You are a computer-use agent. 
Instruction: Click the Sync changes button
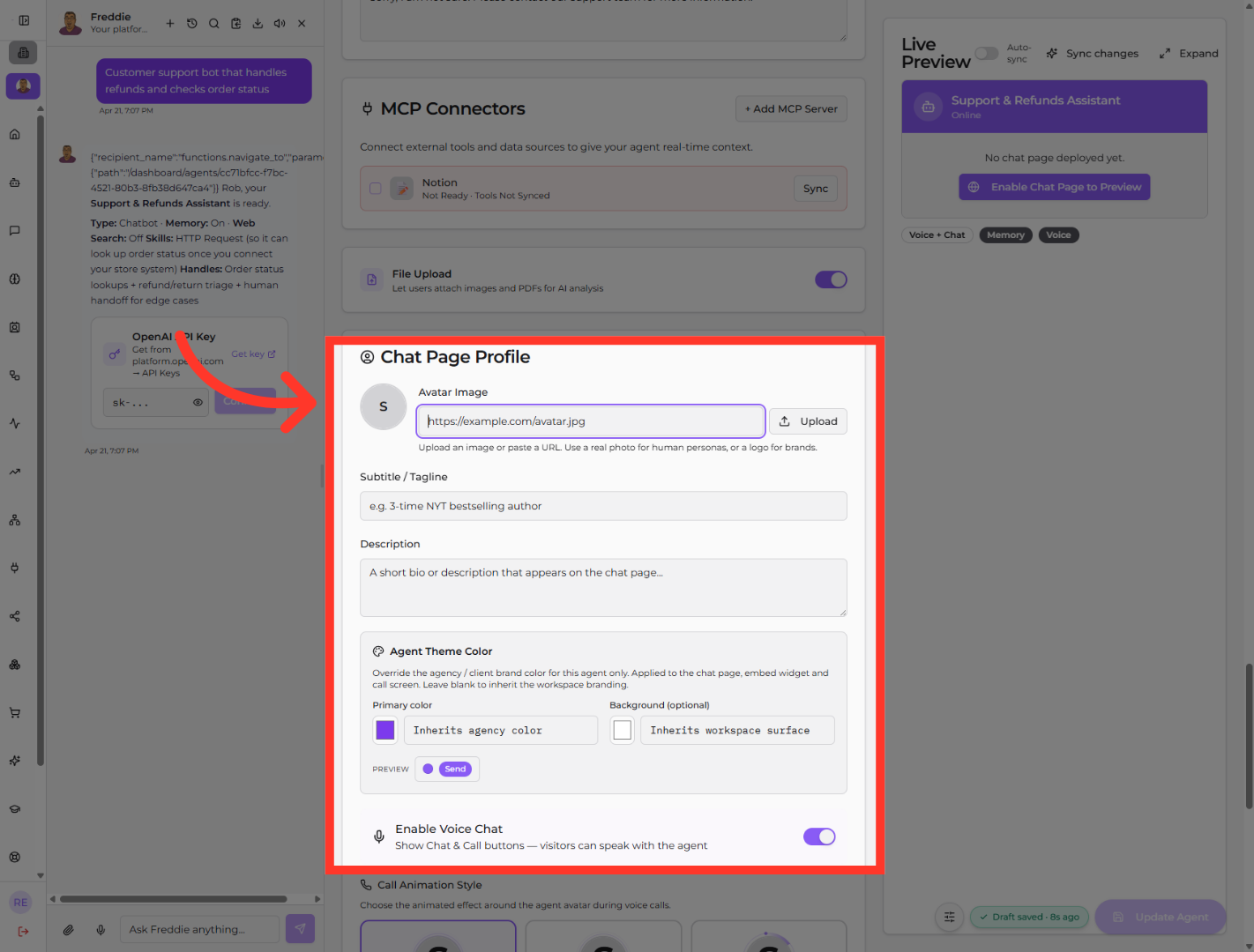coord(1093,54)
